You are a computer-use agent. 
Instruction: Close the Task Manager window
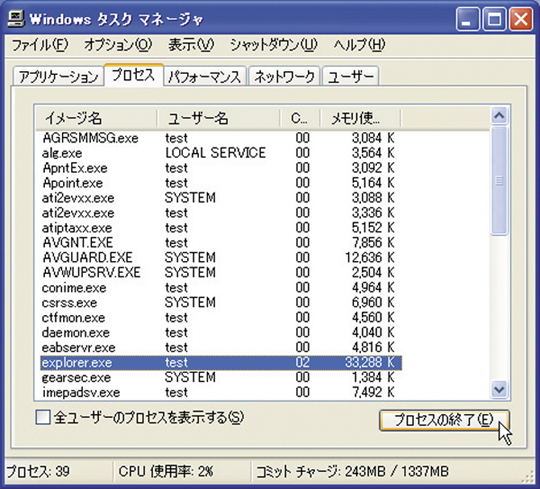[x=521, y=20]
